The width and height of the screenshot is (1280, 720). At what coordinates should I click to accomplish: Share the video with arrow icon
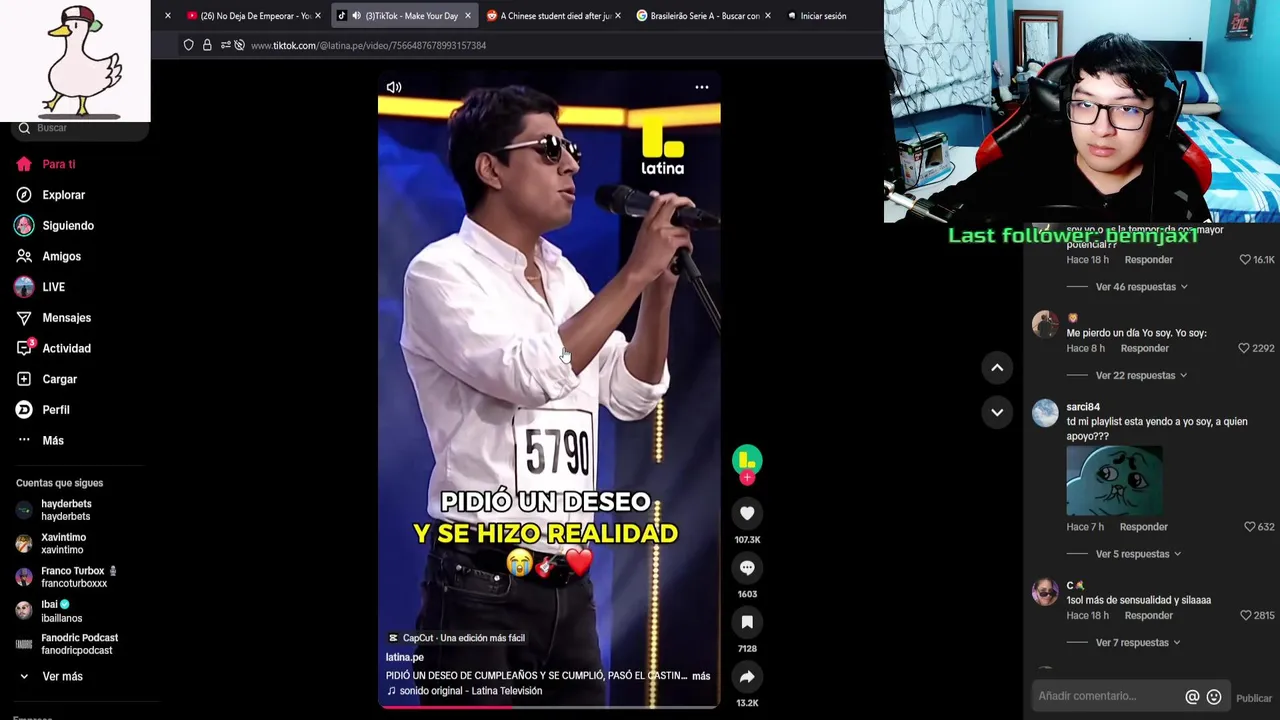click(x=747, y=677)
